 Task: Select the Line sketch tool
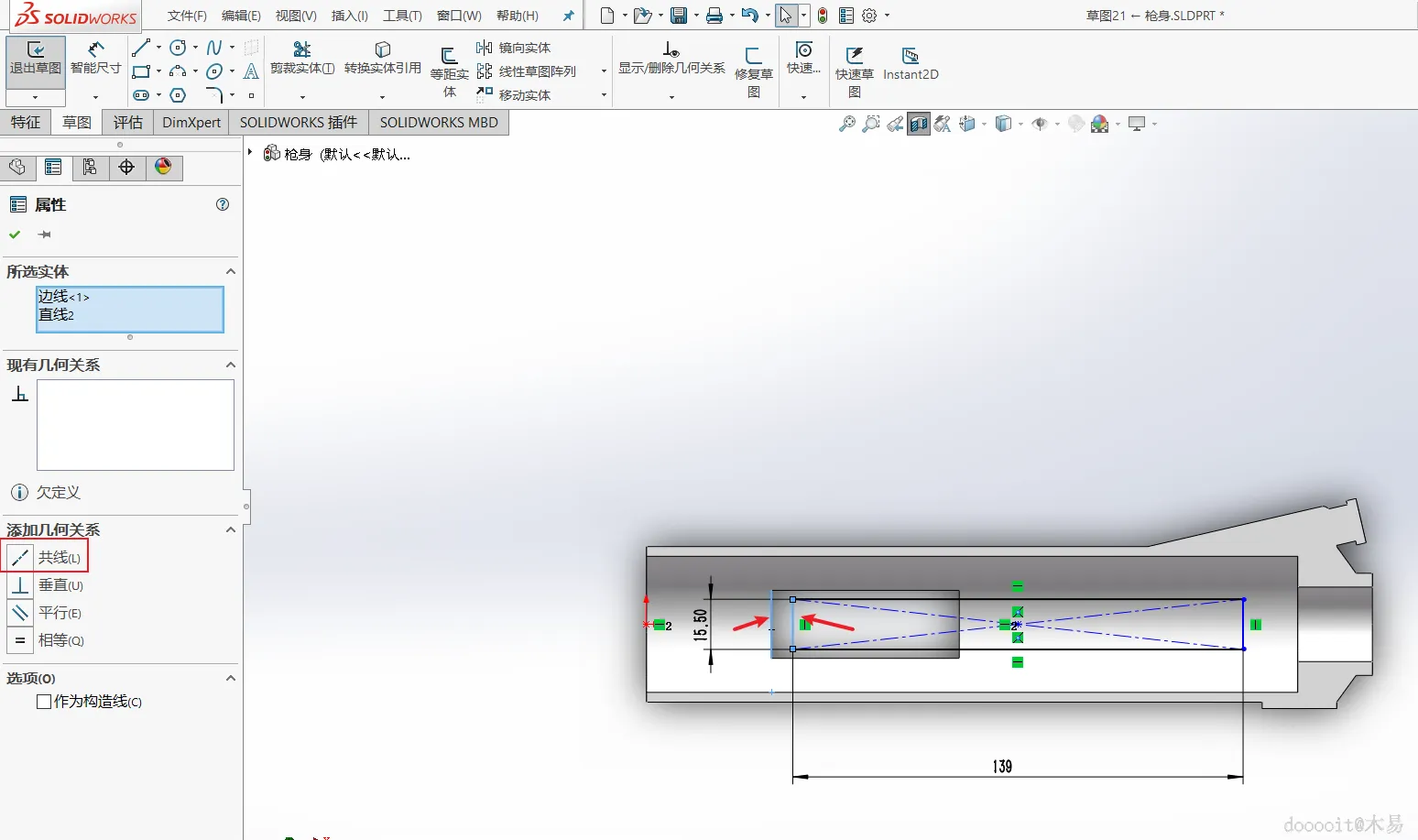tap(140, 48)
